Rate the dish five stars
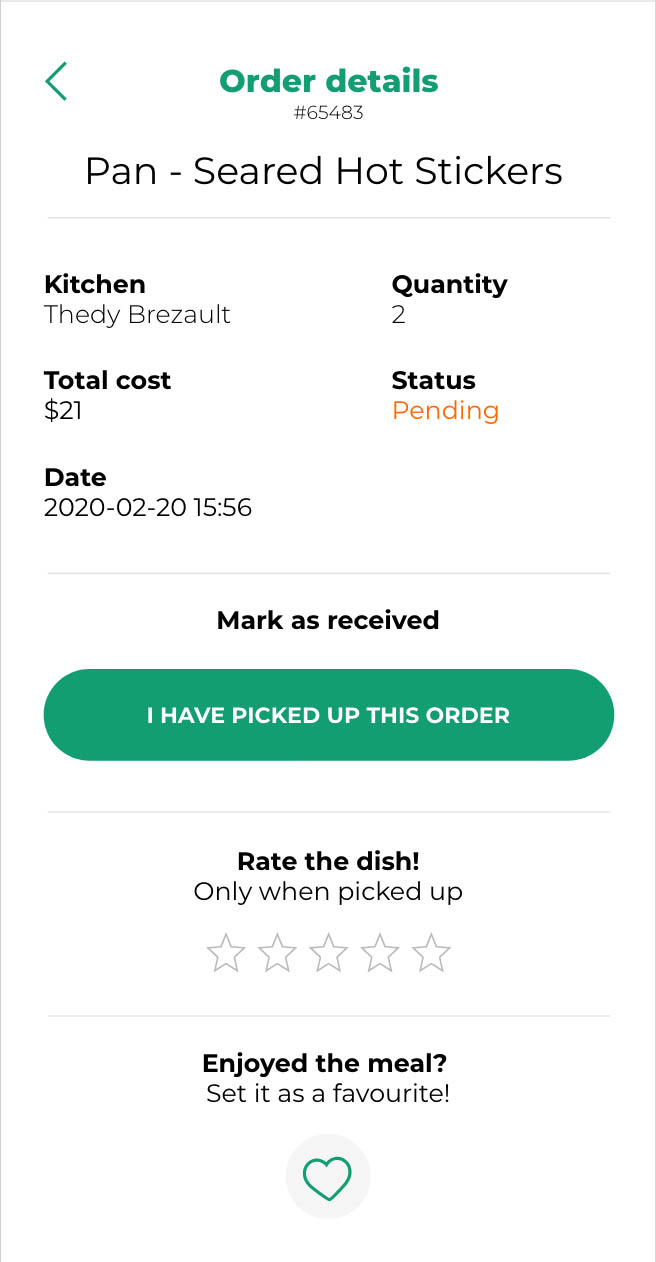Viewport: 656px width, 1262px height. point(431,953)
